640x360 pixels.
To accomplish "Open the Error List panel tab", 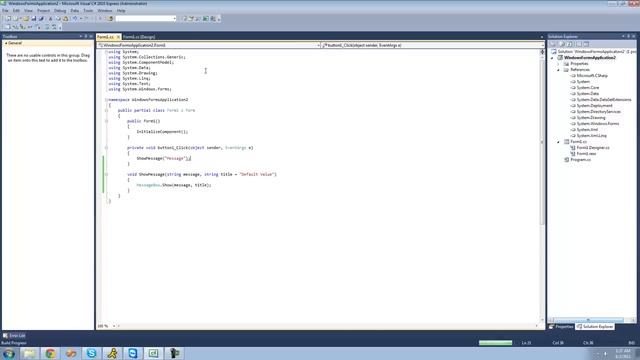I will [x=14, y=336].
